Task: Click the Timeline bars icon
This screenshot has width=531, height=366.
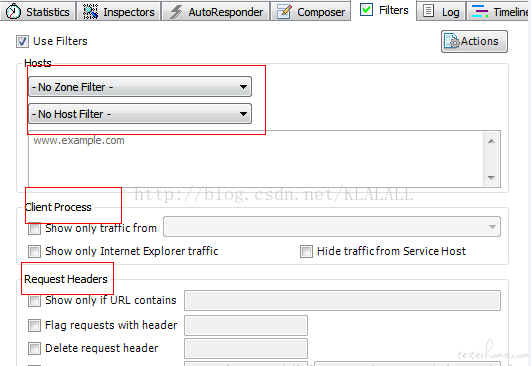Action: 480,11
